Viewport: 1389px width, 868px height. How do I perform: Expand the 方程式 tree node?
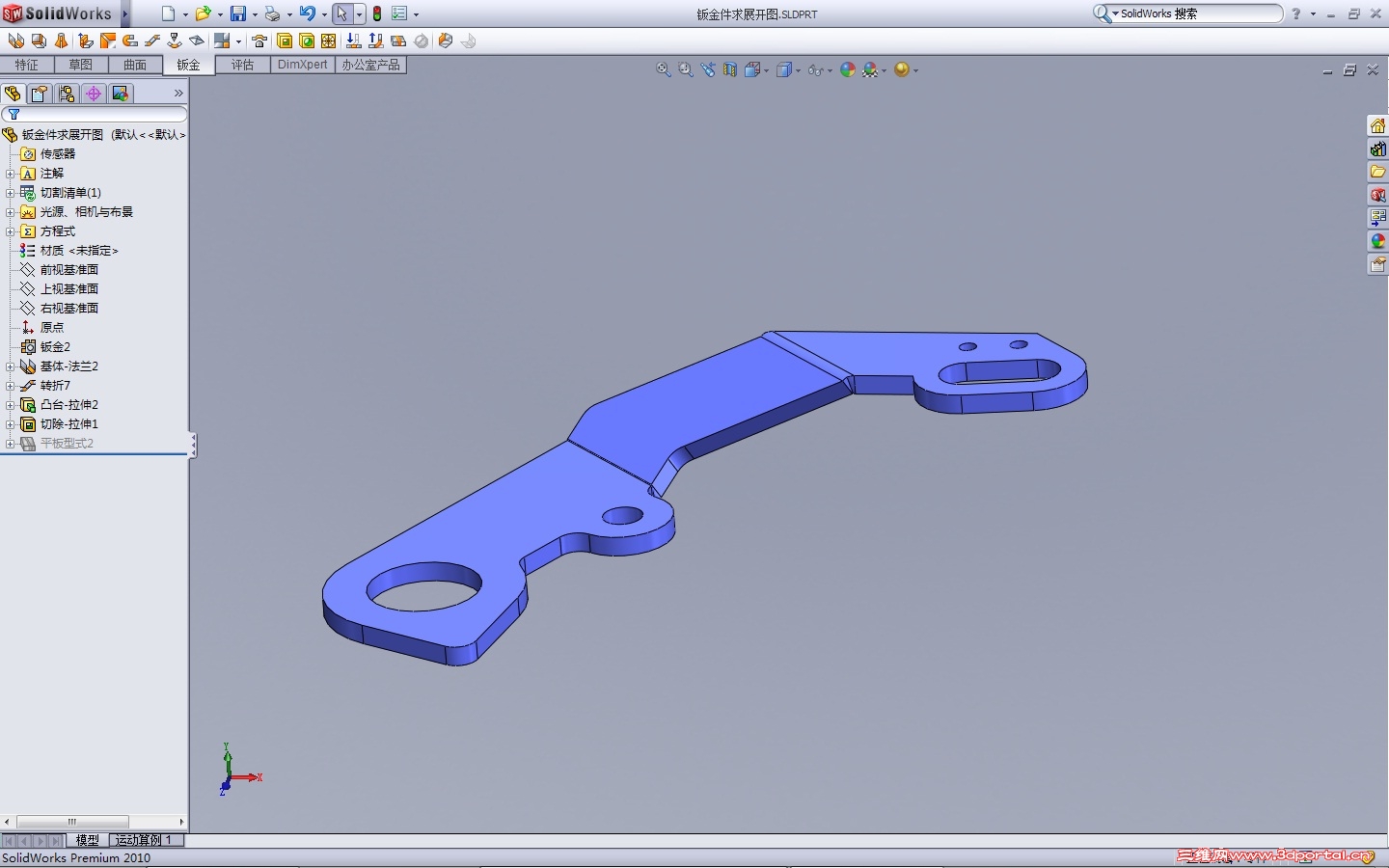(10, 231)
